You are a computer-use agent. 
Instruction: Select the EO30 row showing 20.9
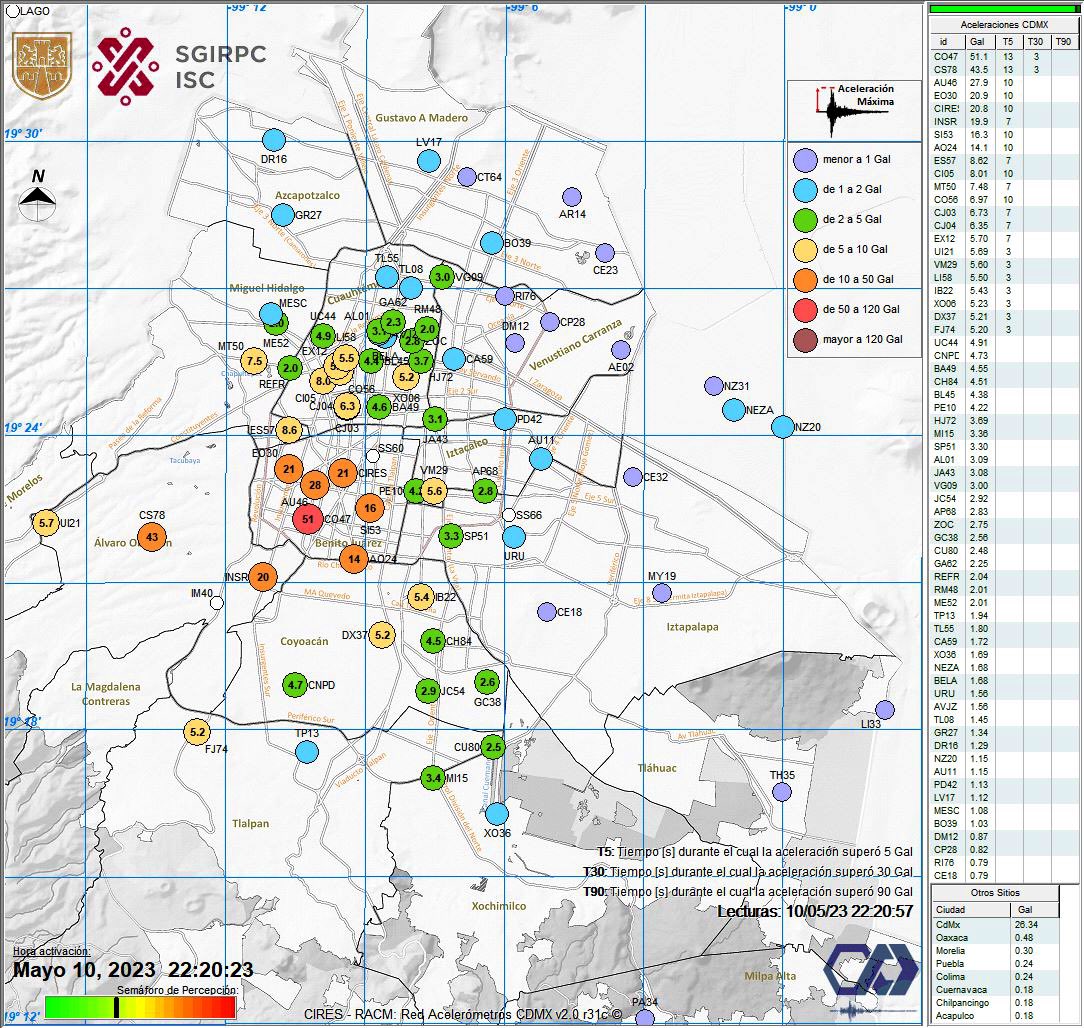click(x=1003, y=95)
